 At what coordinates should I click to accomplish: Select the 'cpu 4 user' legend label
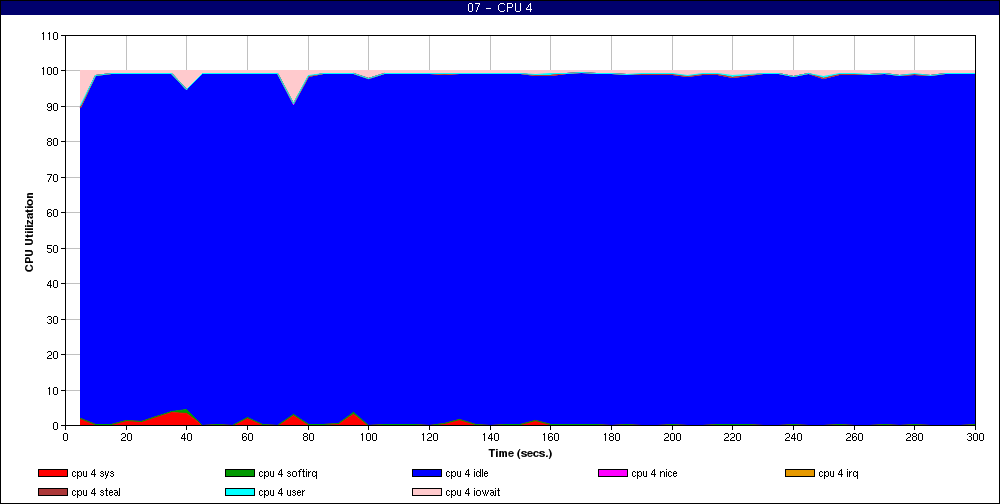tap(282, 493)
